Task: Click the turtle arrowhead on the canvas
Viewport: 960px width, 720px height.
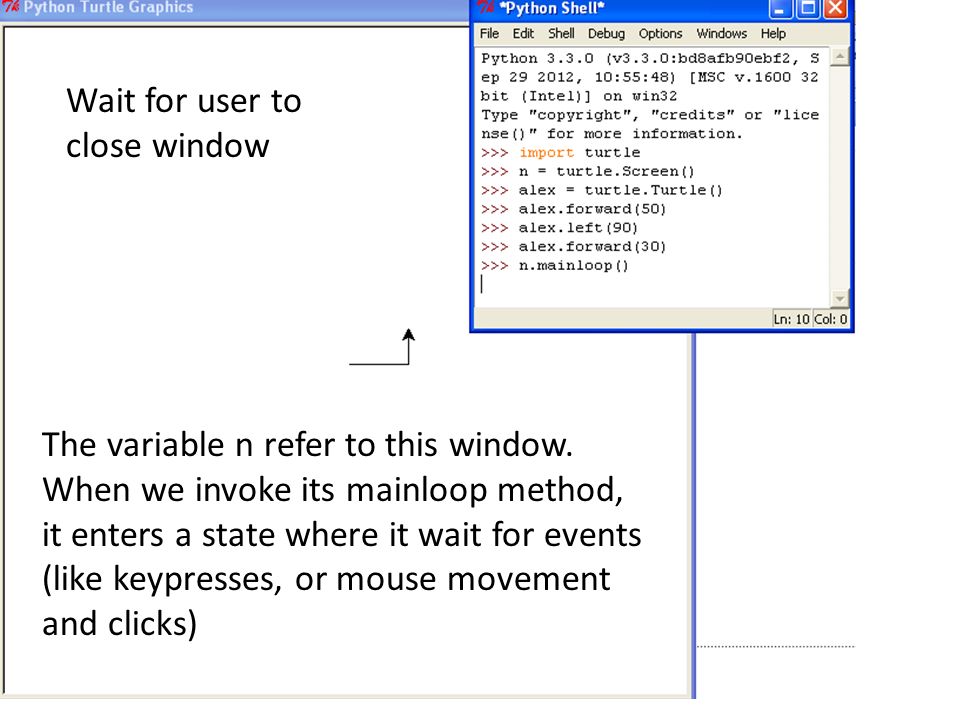Action: click(408, 335)
